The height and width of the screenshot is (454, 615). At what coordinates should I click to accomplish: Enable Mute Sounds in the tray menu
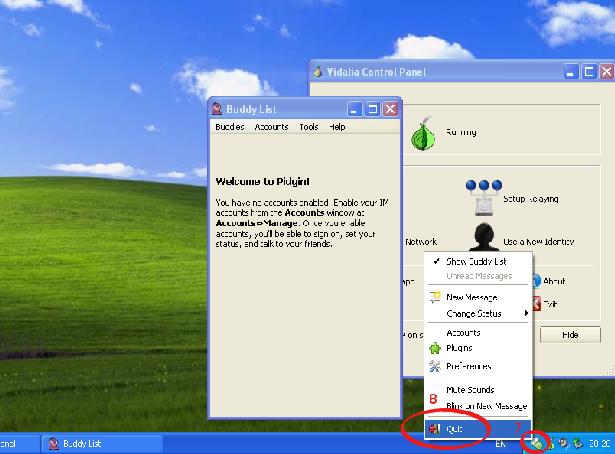[x=470, y=390]
